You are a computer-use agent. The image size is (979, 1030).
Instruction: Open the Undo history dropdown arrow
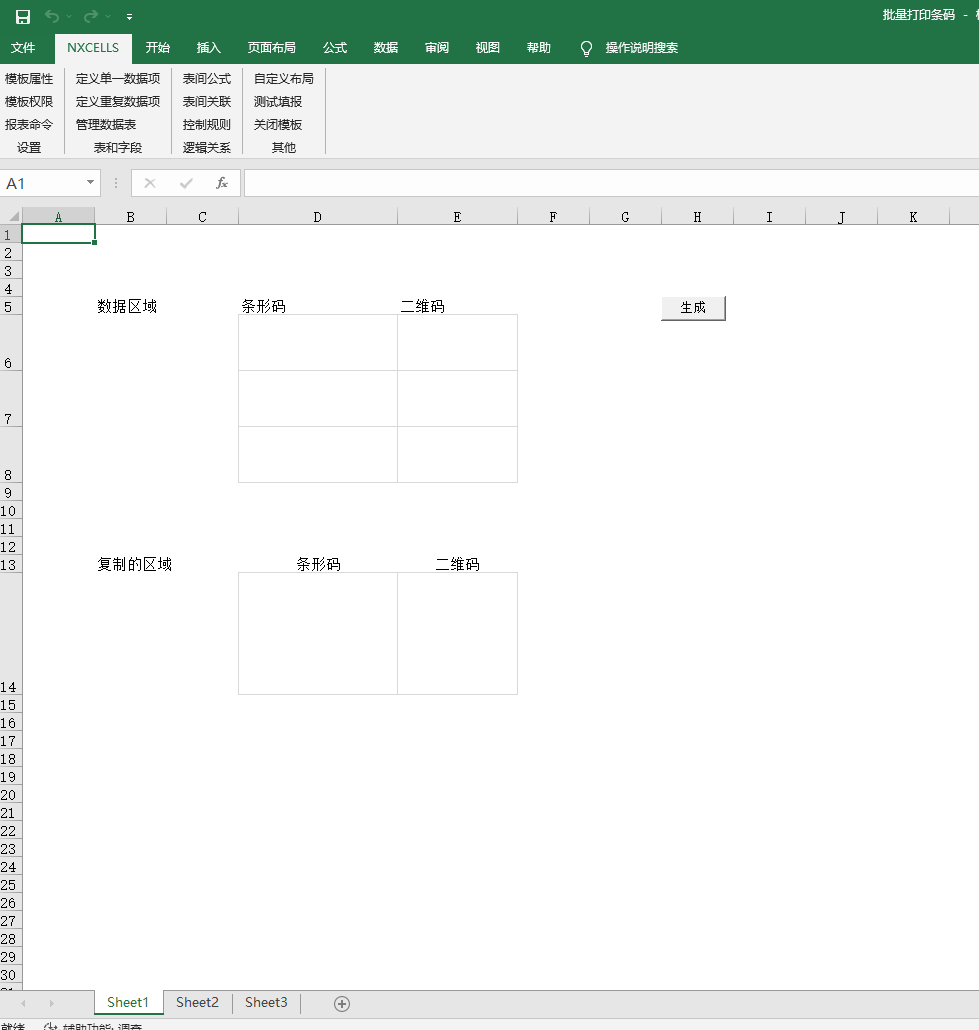click(x=69, y=17)
